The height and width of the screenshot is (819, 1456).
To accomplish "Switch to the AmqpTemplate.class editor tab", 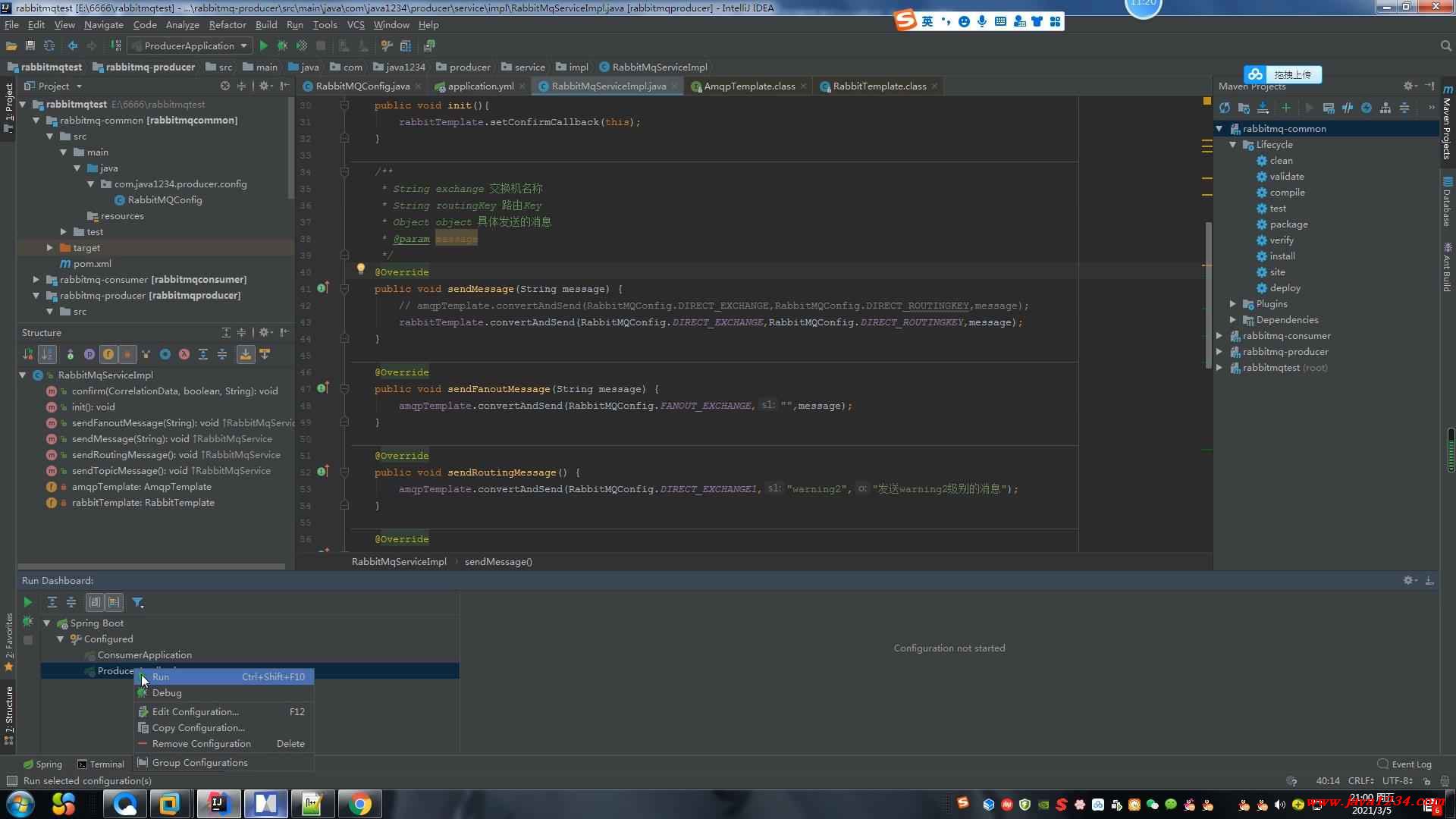I will [x=748, y=86].
